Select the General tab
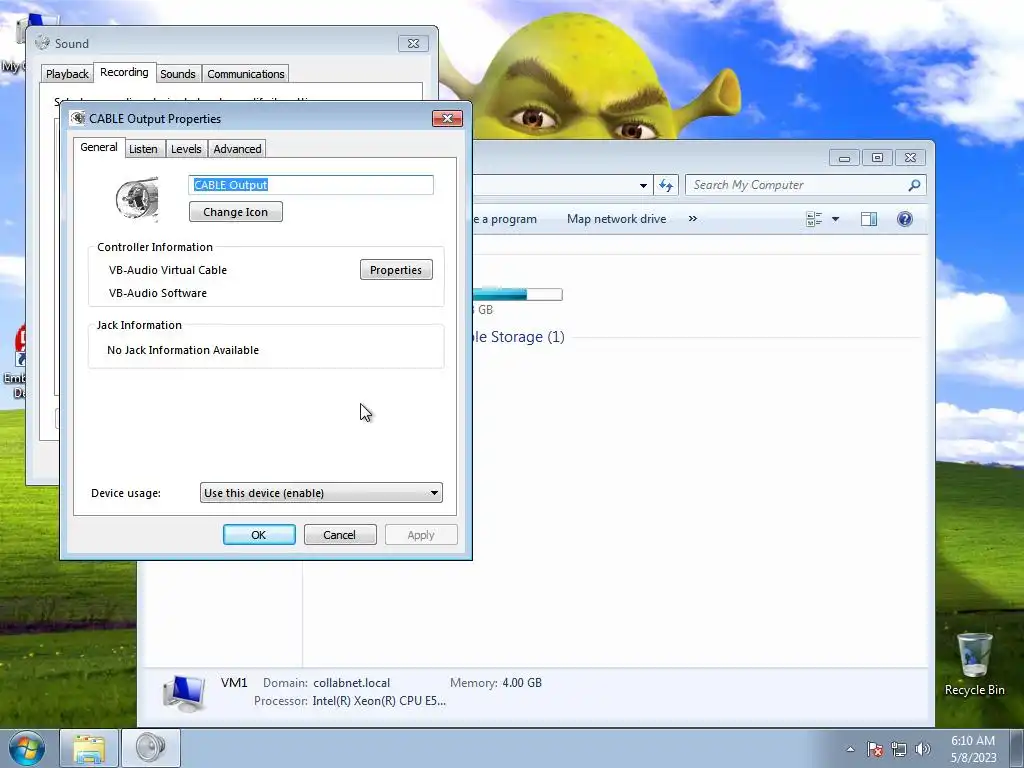Image resolution: width=1024 pixels, height=768 pixels. pyautogui.click(x=99, y=148)
